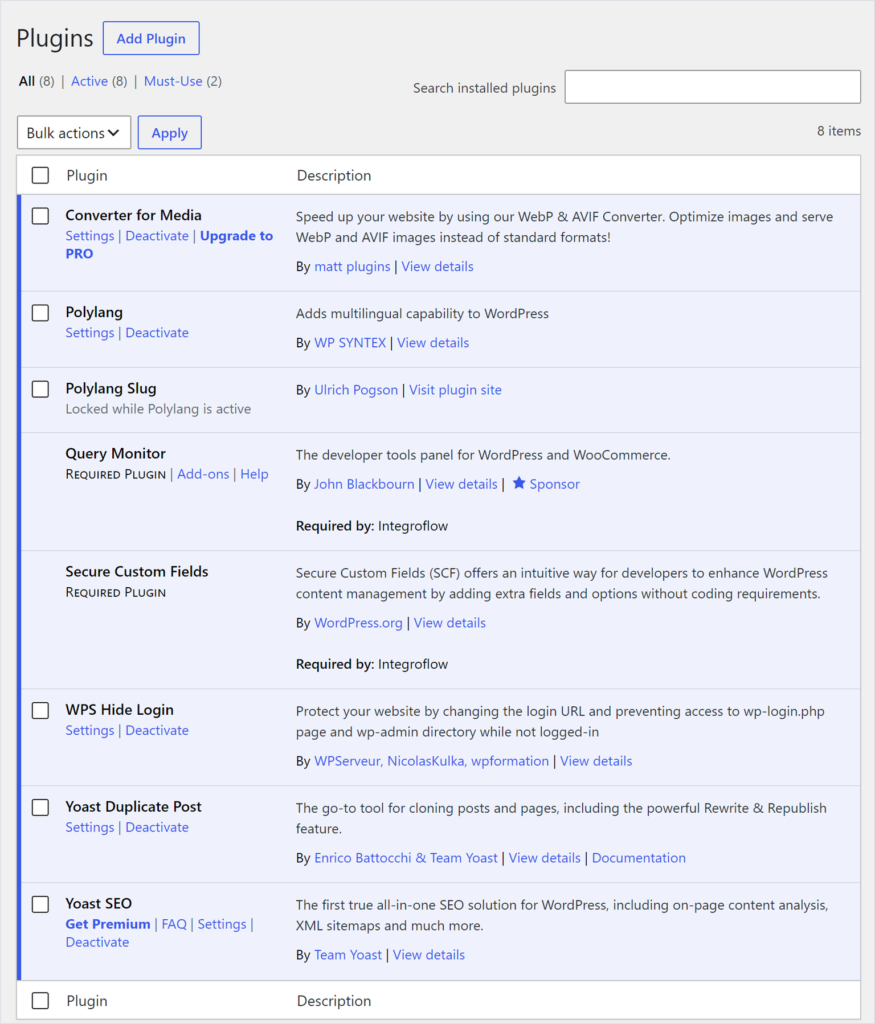Check the Converter for Media plugin checkbox
The width and height of the screenshot is (875, 1024).
[x=40, y=216]
